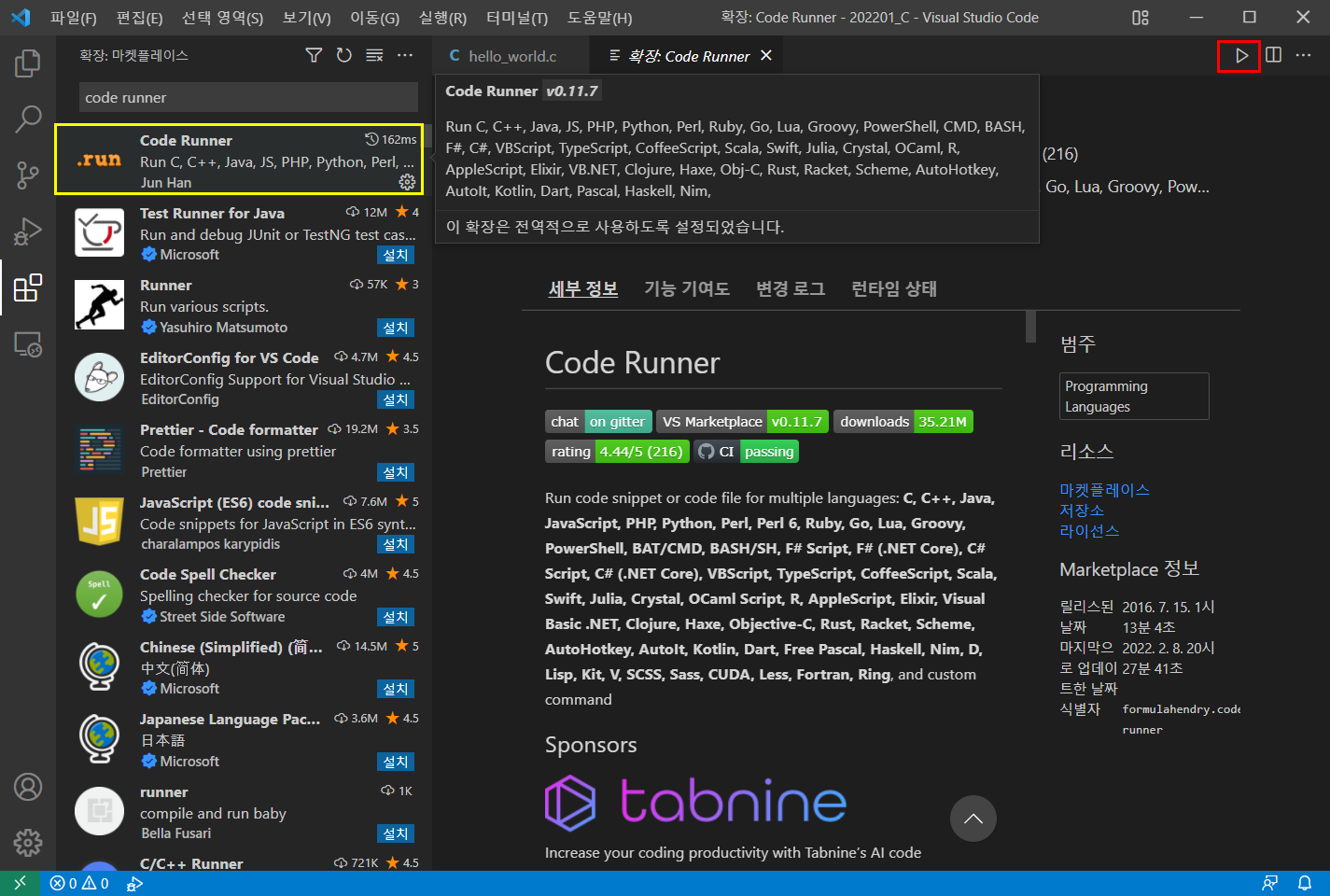Image resolution: width=1330 pixels, height=896 pixels.
Task: Click the Tabnine sponsor logo
Action: point(695,803)
